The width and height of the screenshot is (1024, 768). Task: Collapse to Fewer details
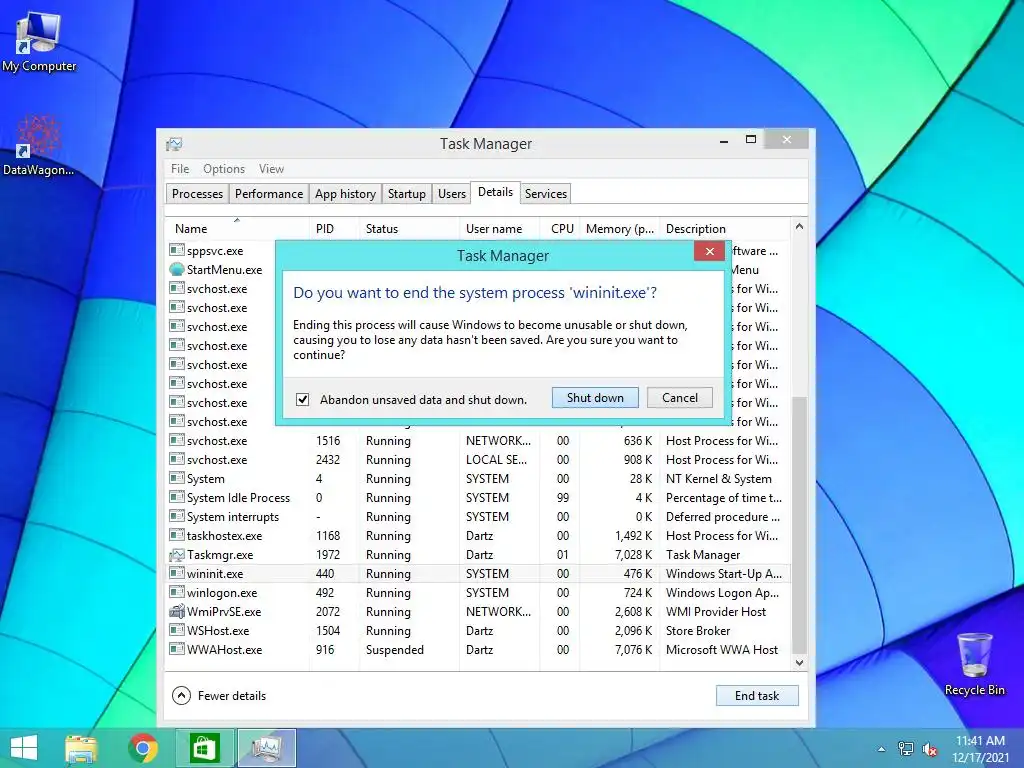[219, 696]
